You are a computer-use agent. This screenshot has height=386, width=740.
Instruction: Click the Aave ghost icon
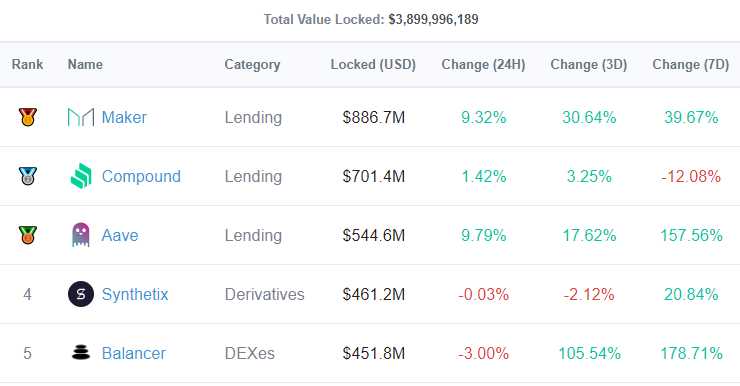[x=81, y=235]
